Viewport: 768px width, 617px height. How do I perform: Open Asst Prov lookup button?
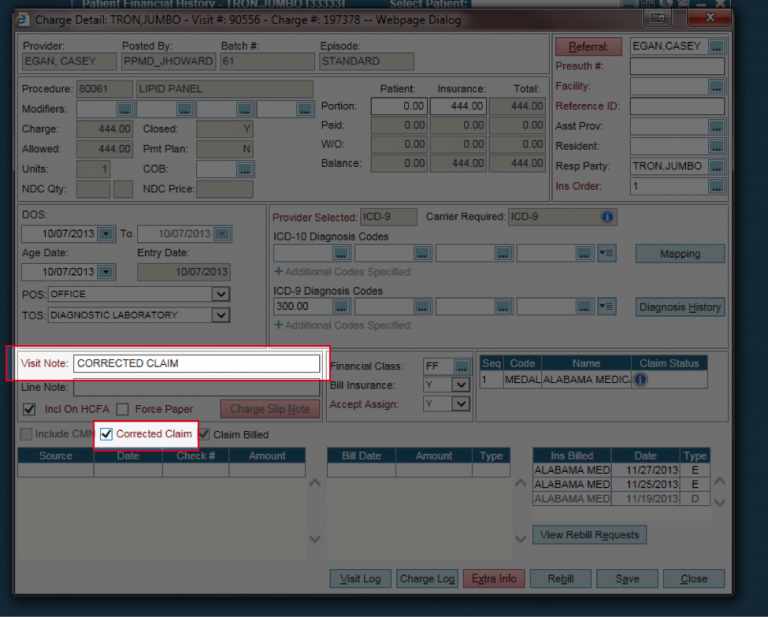tap(717, 127)
